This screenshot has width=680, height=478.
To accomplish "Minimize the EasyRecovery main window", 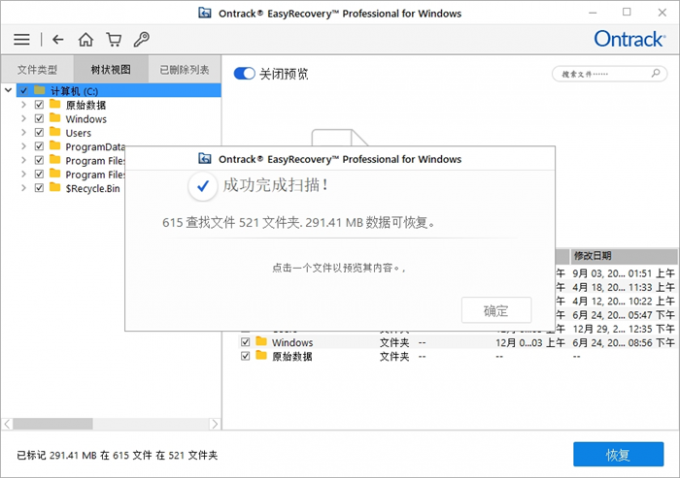I will [593, 13].
